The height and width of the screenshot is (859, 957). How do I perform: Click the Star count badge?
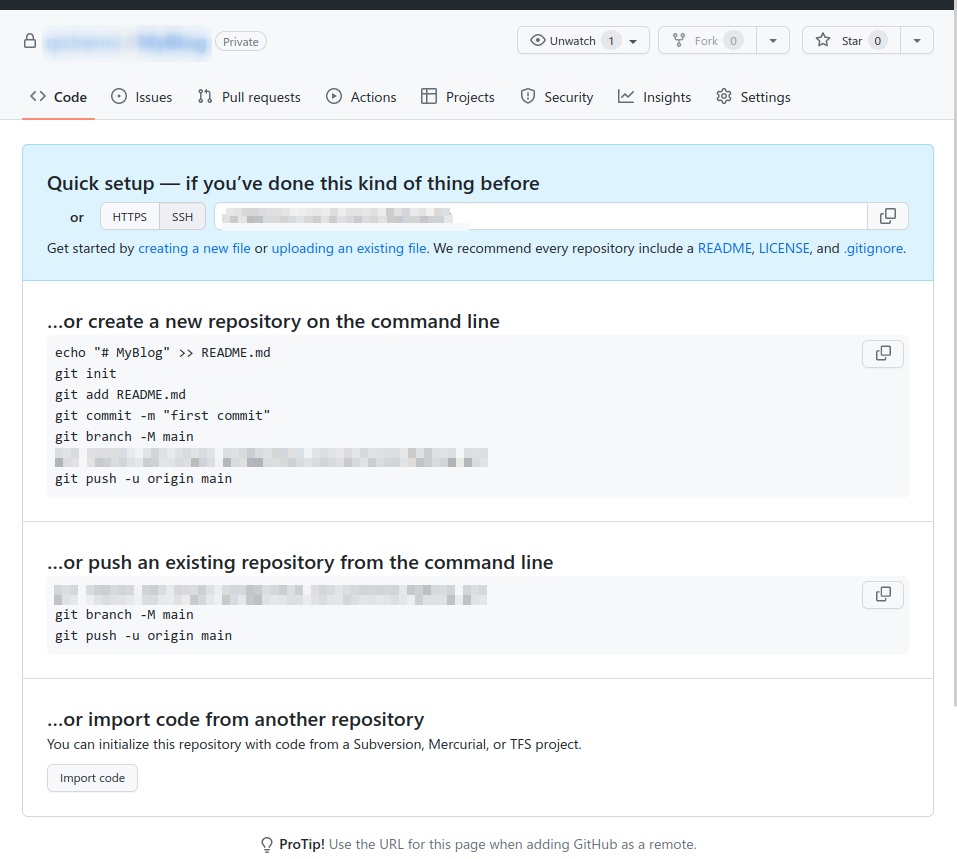tap(877, 41)
